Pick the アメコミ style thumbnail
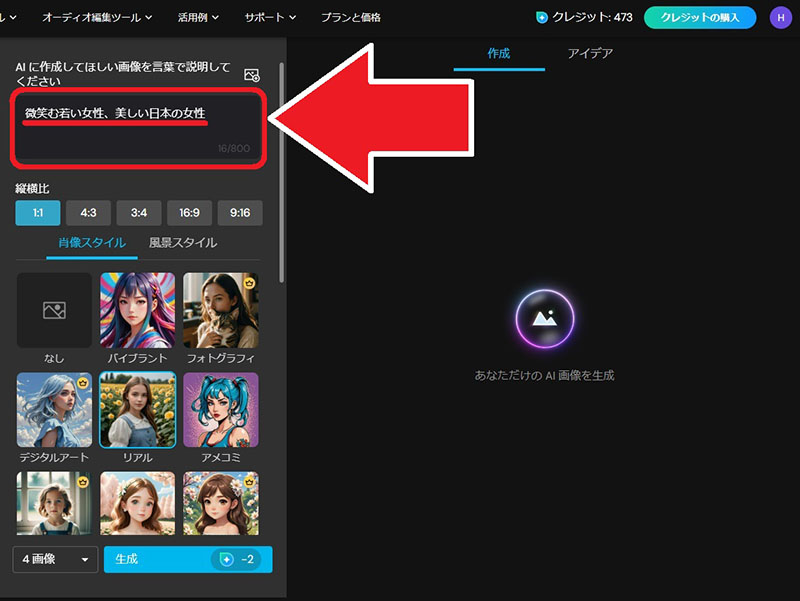Screen dimensions: 800x601 pyautogui.click(x=221, y=410)
